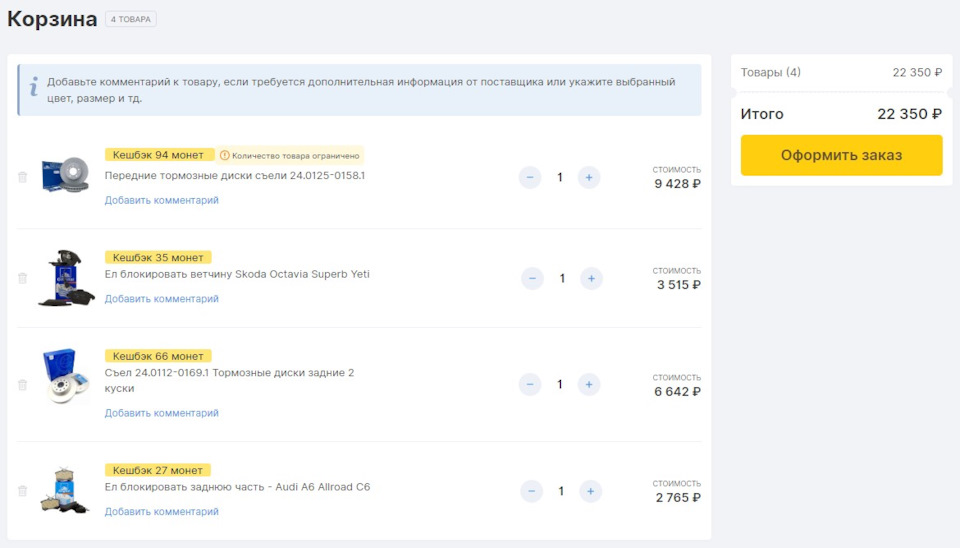Decrease quantity of front brake discs 24.0125-0158.1

[530, 178]
